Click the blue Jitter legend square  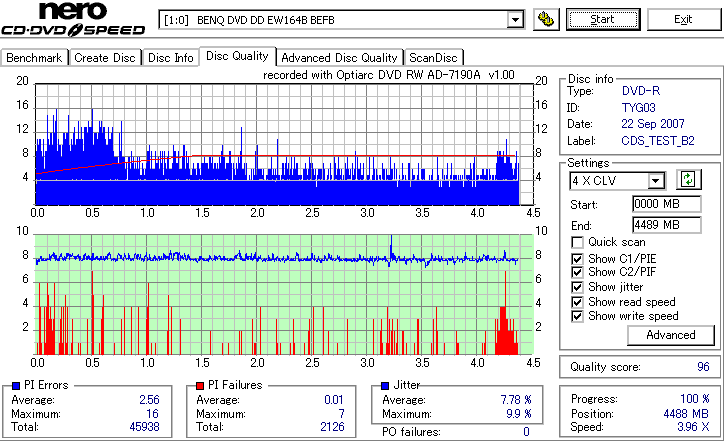[385, 386]
